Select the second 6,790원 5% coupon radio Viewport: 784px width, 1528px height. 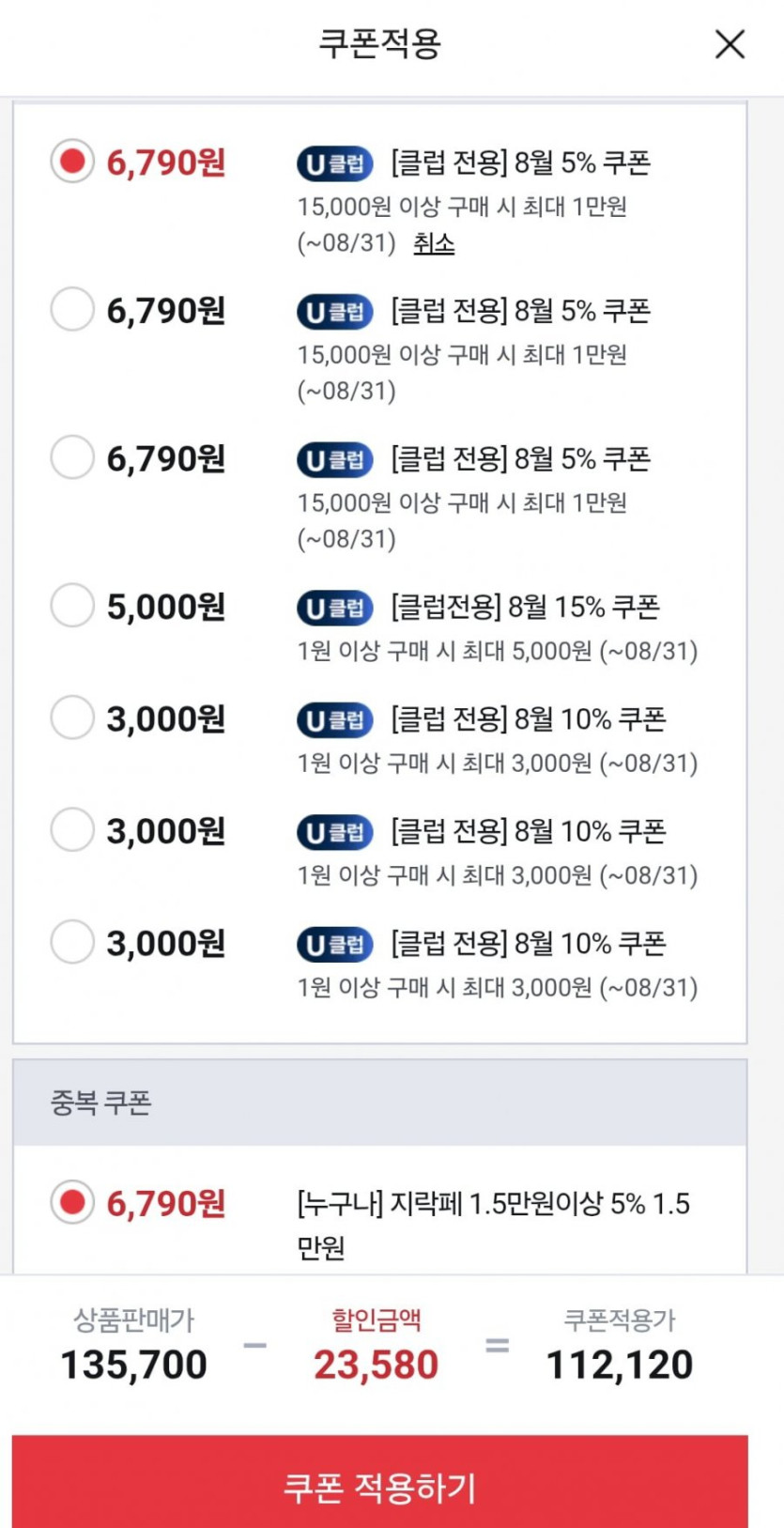tap(72, 309)
